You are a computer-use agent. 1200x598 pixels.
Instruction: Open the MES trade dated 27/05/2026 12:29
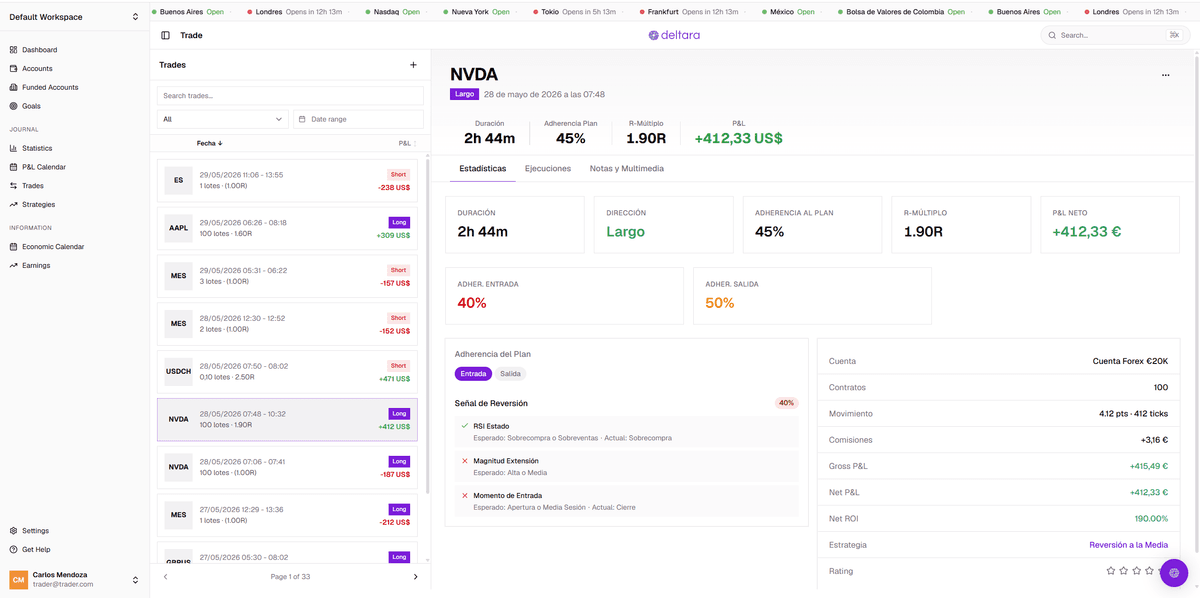(x=286, y=515)
